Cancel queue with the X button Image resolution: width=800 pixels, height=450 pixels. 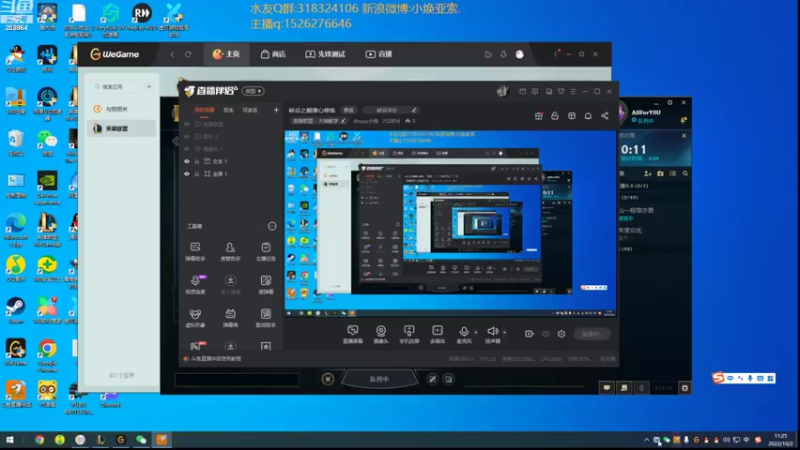[328, 379]
